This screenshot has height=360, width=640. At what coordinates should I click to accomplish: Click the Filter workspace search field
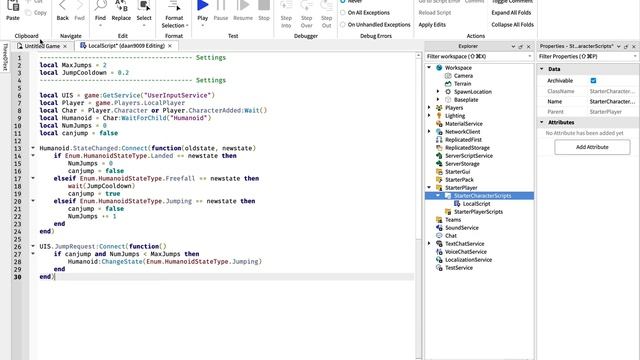point(478,56)
